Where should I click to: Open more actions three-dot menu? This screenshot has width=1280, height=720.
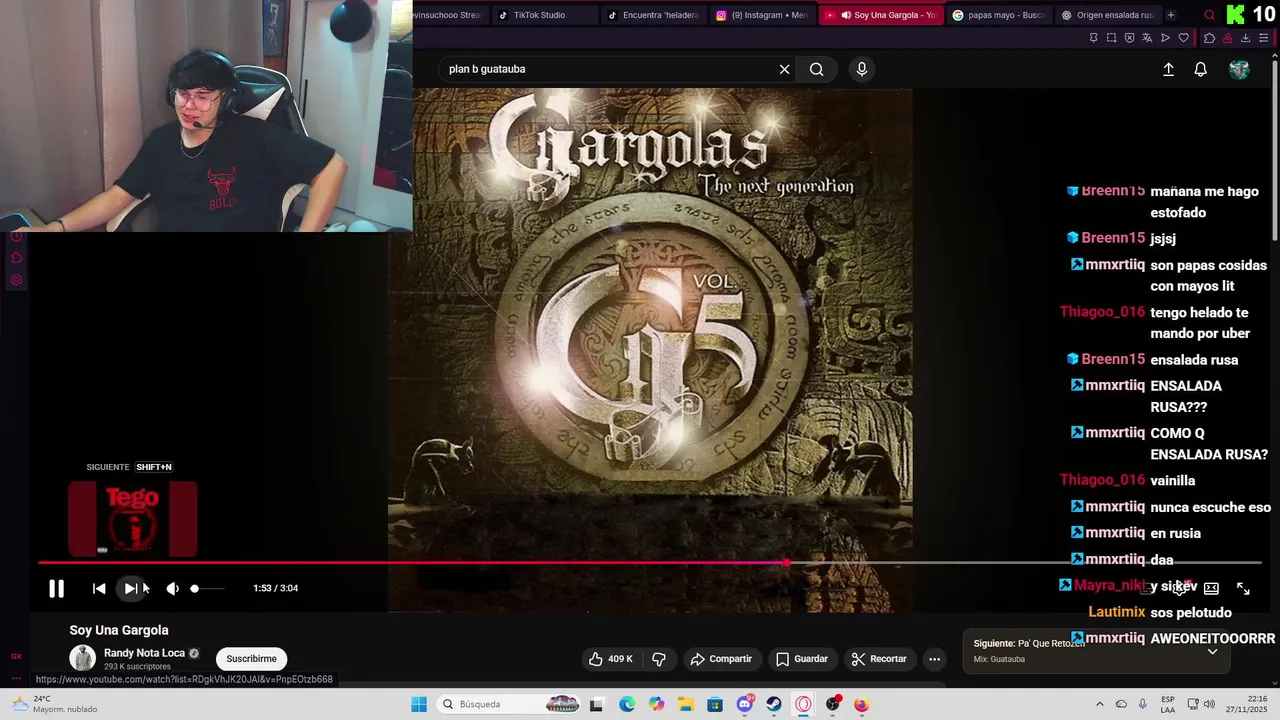934,659
